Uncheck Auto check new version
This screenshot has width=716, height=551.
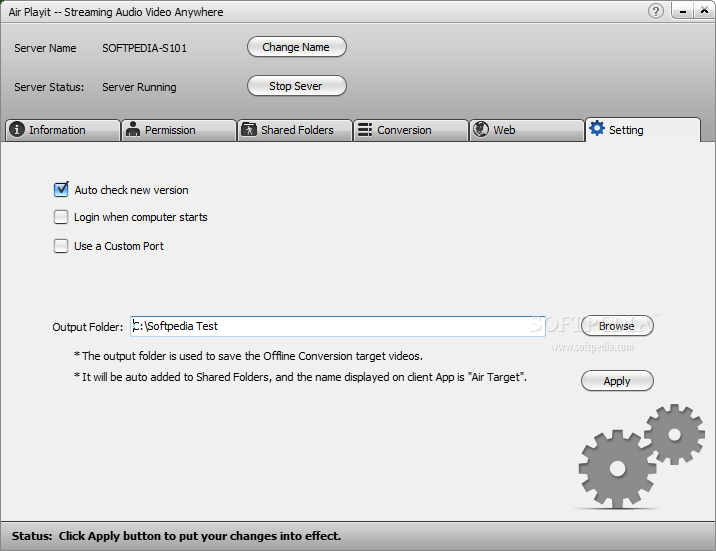point(61,189)
